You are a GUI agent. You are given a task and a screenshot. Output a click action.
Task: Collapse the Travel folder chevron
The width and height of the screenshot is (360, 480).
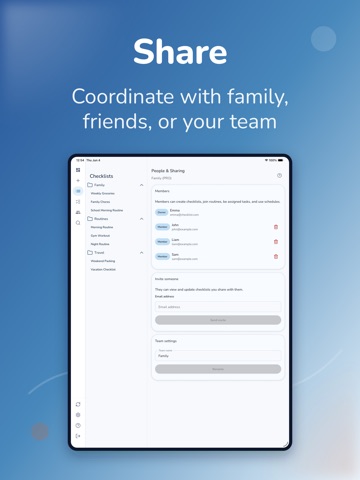(142, 253)
